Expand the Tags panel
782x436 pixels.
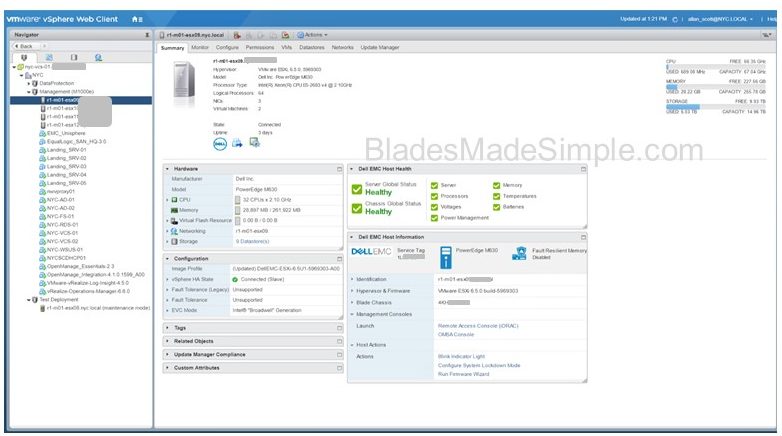coord(168,328)
